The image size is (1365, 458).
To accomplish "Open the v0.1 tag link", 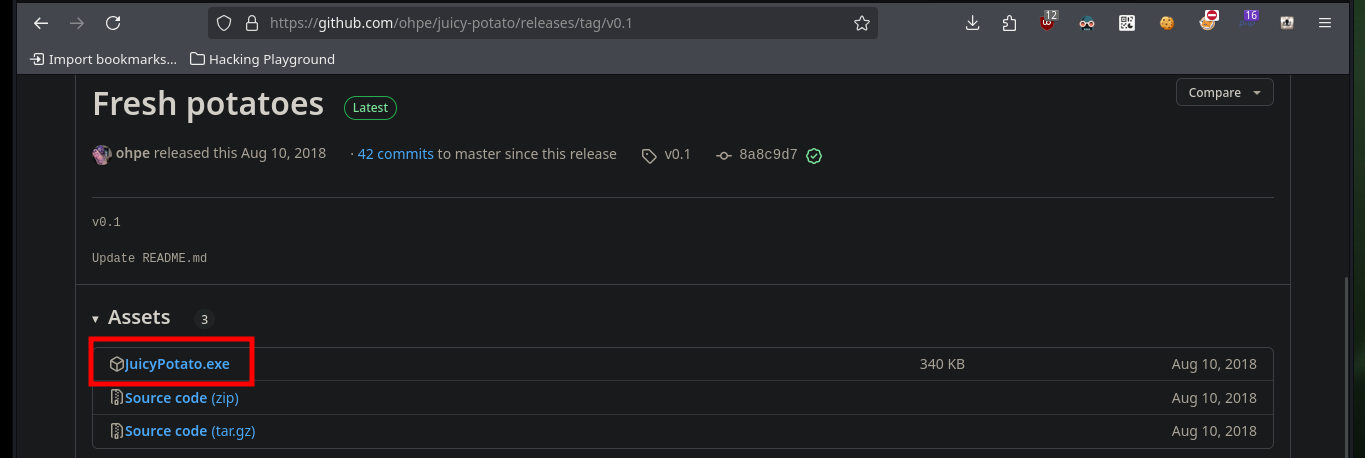I will 678,154.
